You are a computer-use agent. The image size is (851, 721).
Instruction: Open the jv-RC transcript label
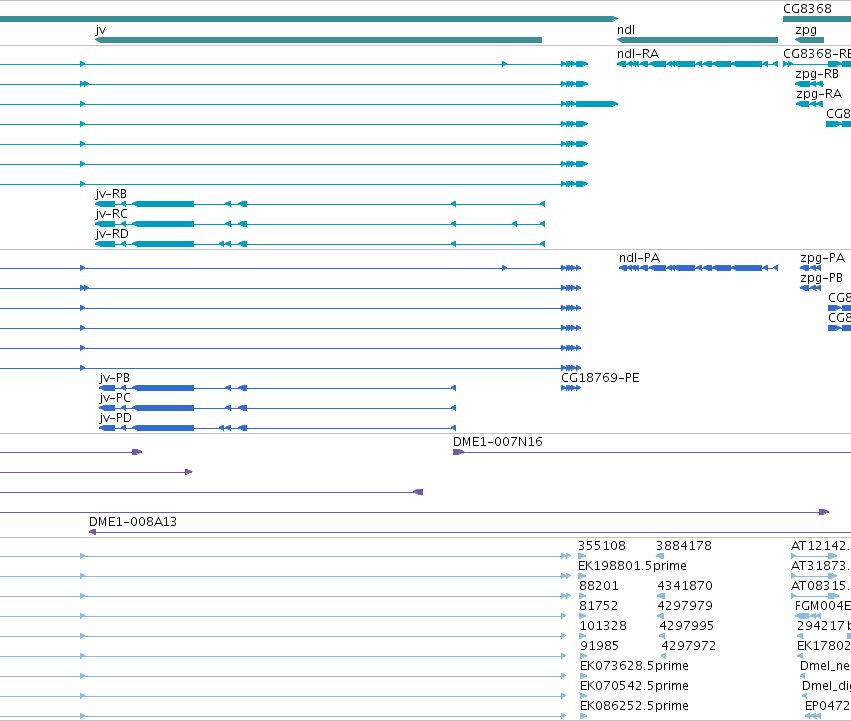[x=111, y=214]
